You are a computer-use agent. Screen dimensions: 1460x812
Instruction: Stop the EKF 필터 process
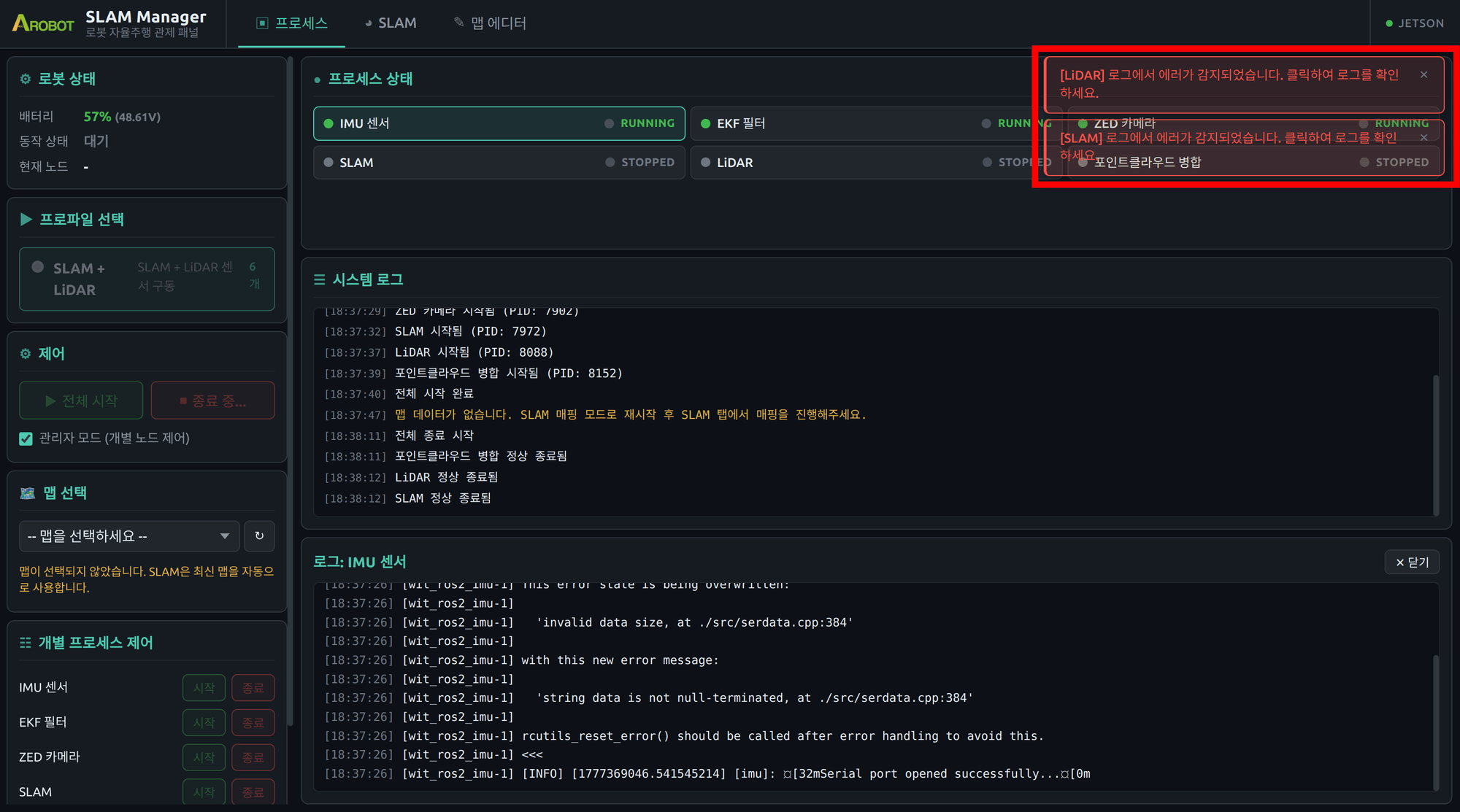click(253, 723)
